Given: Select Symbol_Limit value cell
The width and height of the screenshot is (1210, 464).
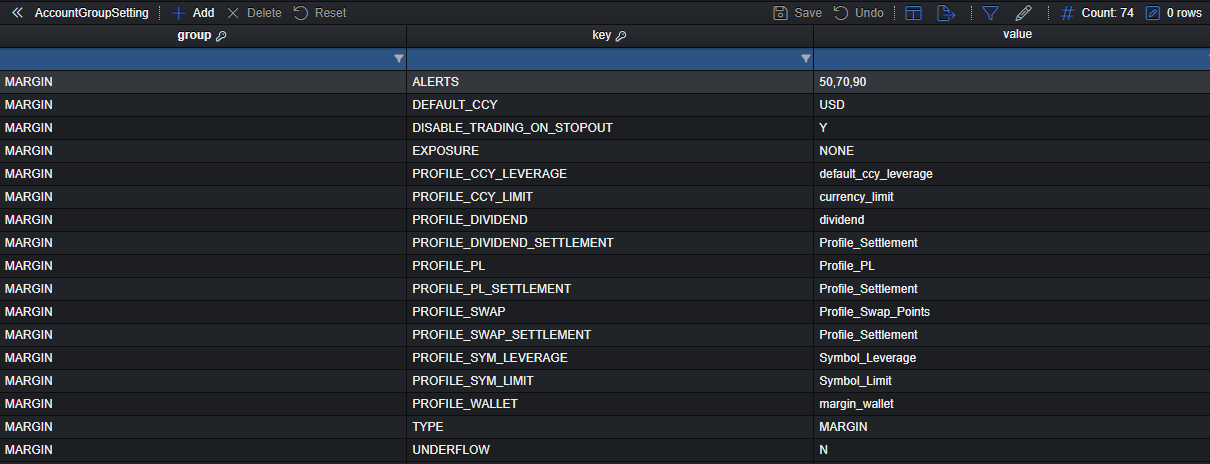Looking at the screenshot, I should tap(1012, 381).
